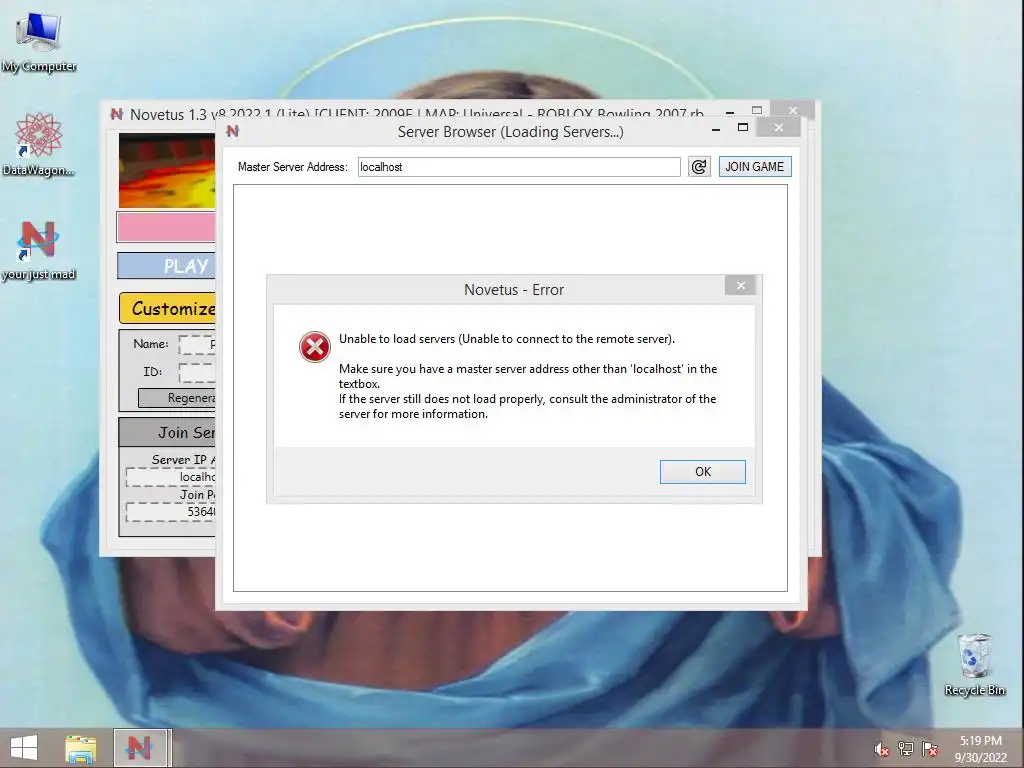Click the Server Browser window N icon
This screenshot has width=1024, height=768.
pyautogui.click(x=232, y=131)
